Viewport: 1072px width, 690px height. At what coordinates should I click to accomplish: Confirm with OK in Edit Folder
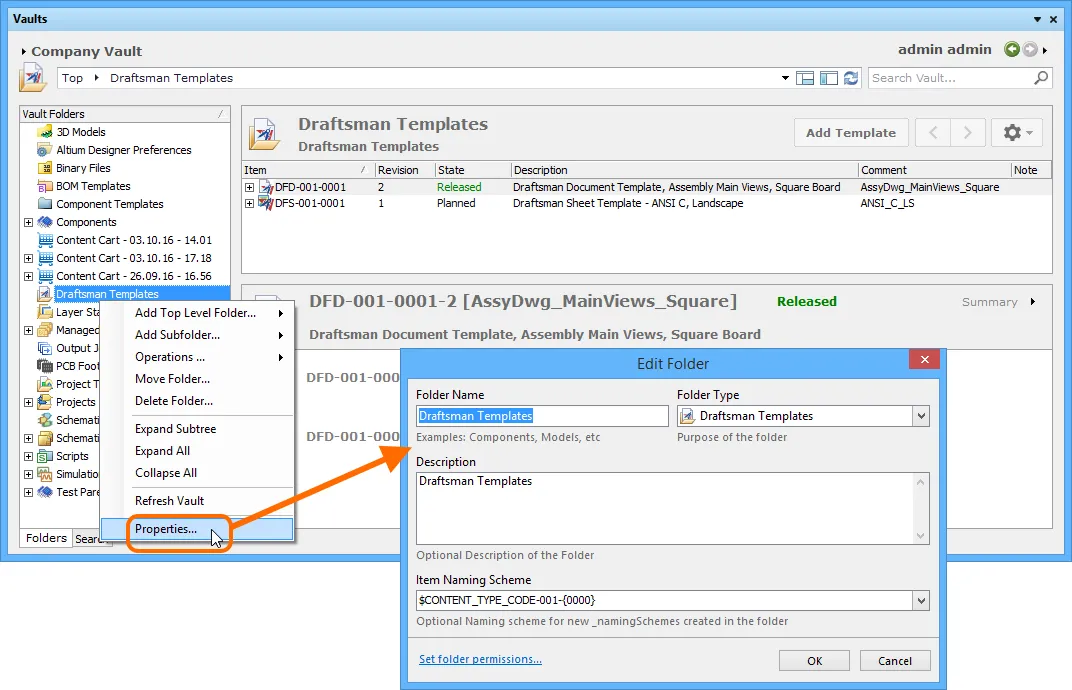[814, 661]
